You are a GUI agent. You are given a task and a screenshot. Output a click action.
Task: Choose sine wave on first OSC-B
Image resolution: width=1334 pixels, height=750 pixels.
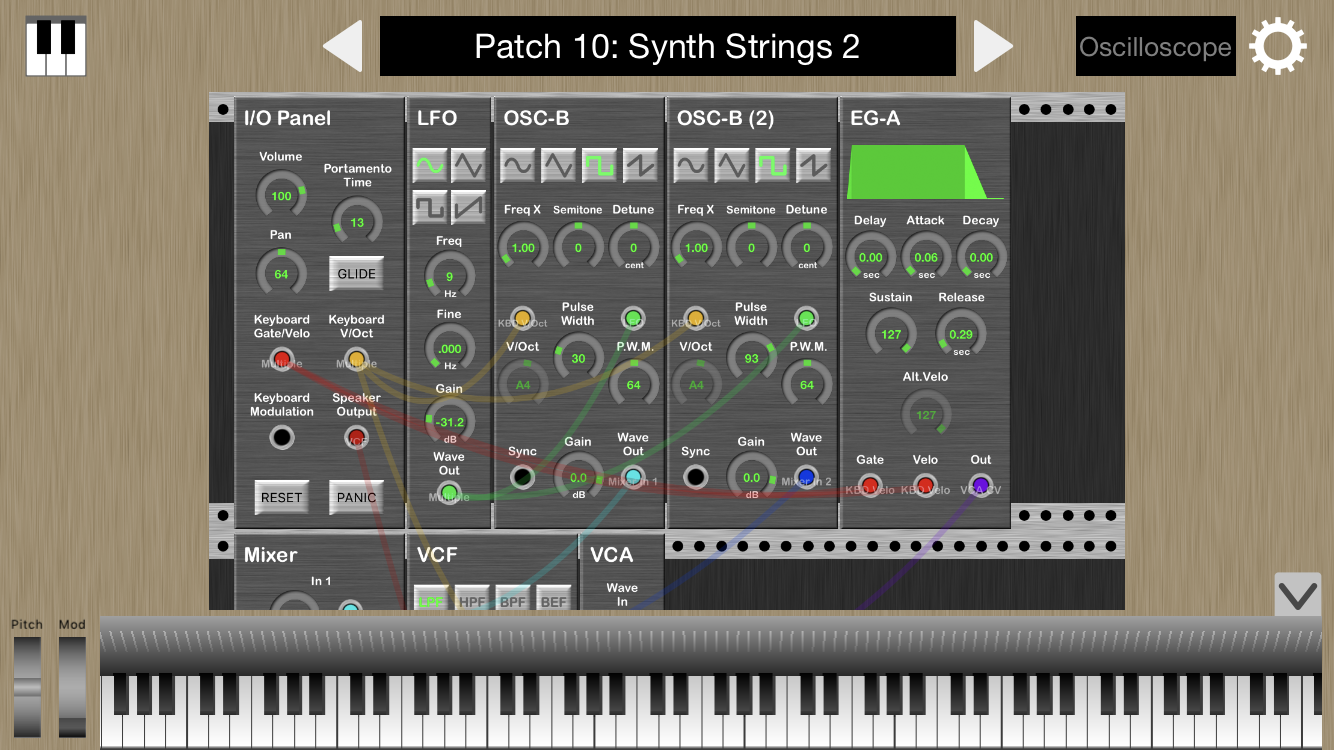pyautogui.click(x=518, y=165)
